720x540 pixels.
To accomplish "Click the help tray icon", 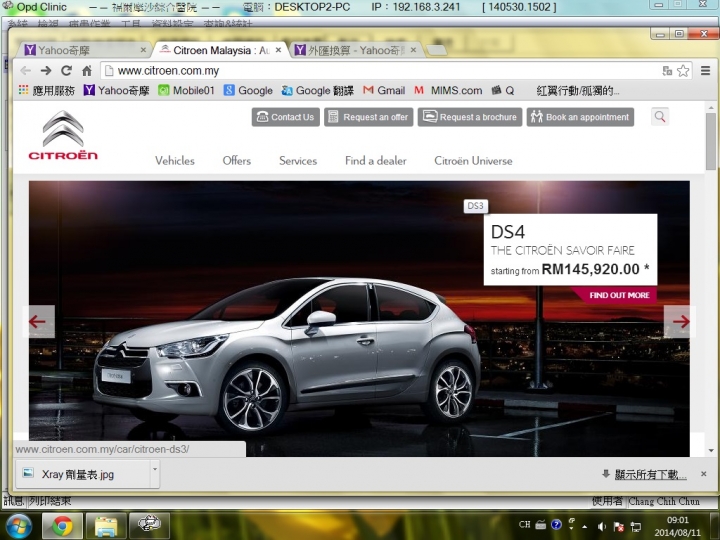I will click(x=556, y=524).
